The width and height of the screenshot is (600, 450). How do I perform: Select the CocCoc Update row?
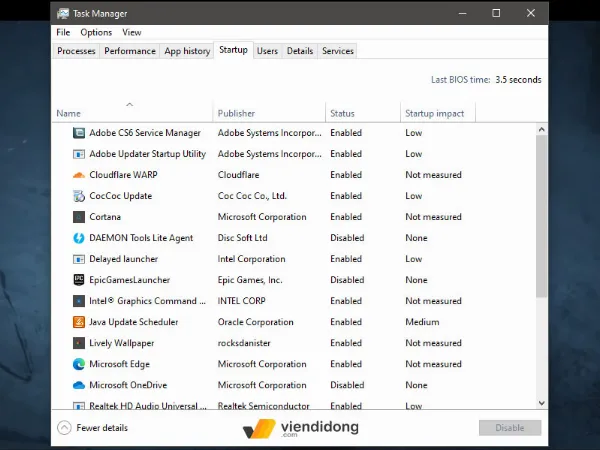pyautogui.click(x=120, y=196)
